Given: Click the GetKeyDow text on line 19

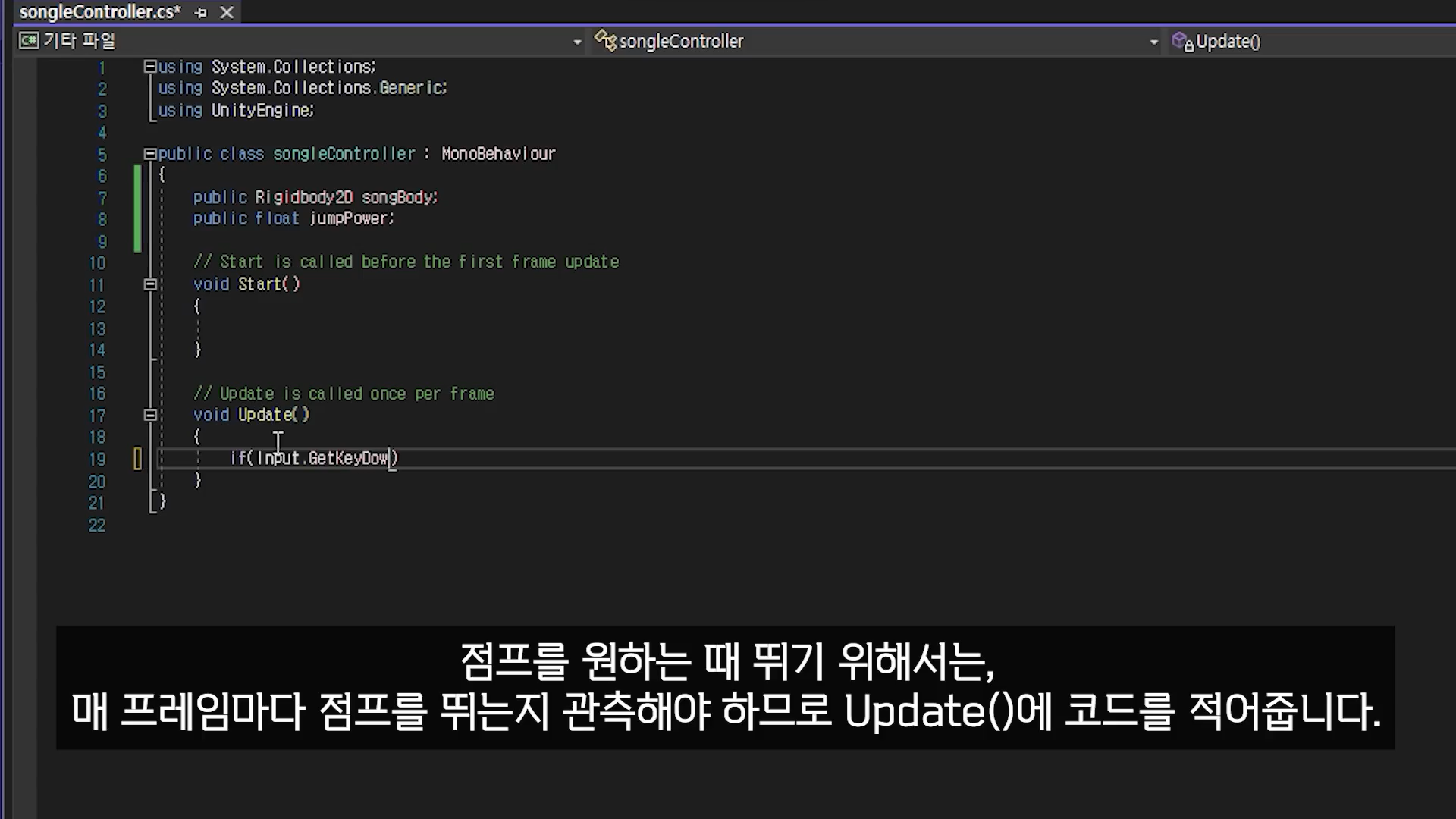Looking at the screenshot, I should (x=347, y=458).
